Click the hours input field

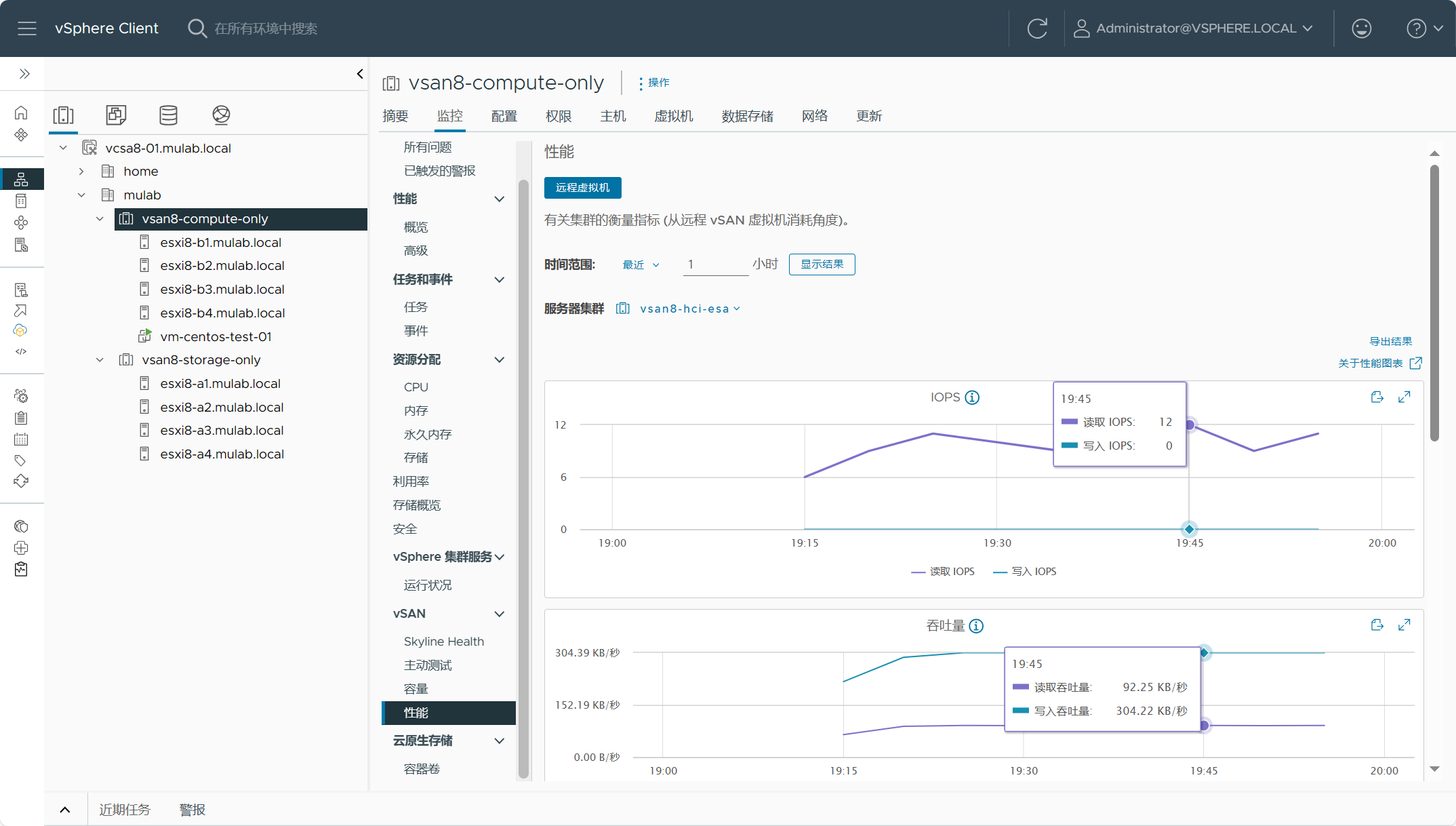coord(715,264)
